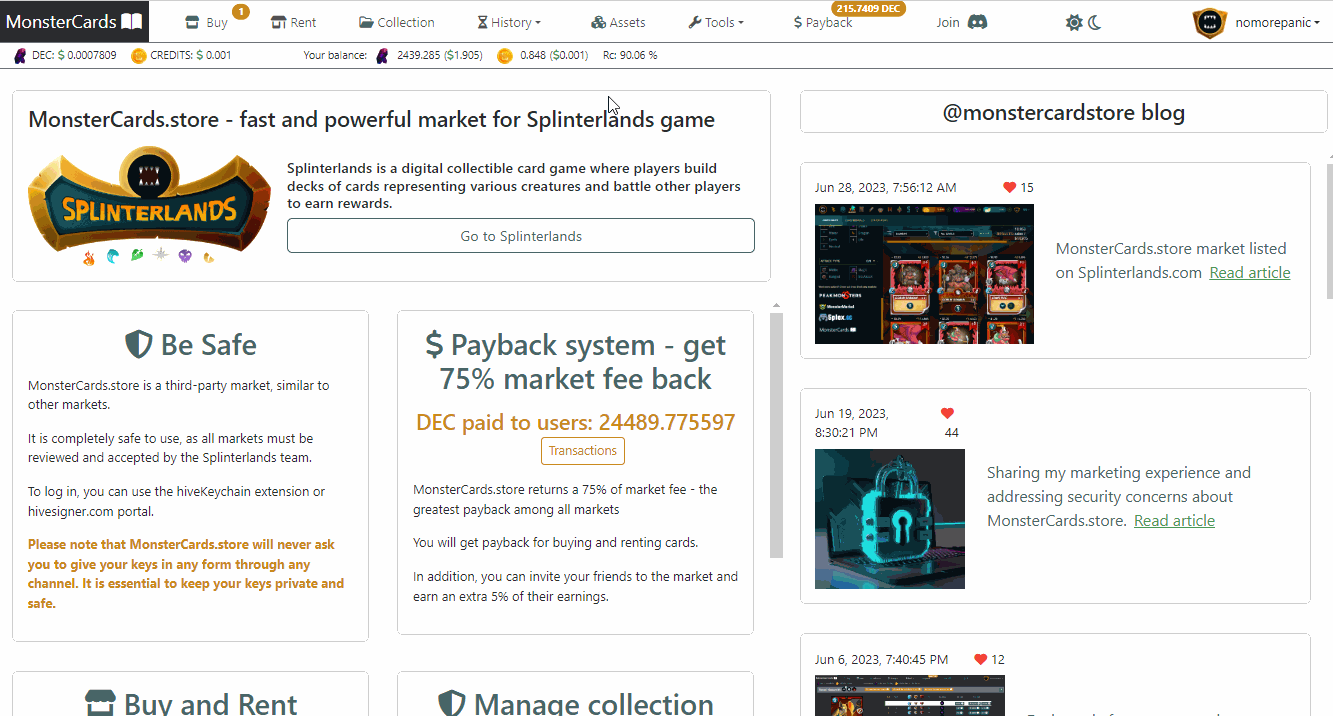Like the Jun 6 post heart

[x=981, y=659]
